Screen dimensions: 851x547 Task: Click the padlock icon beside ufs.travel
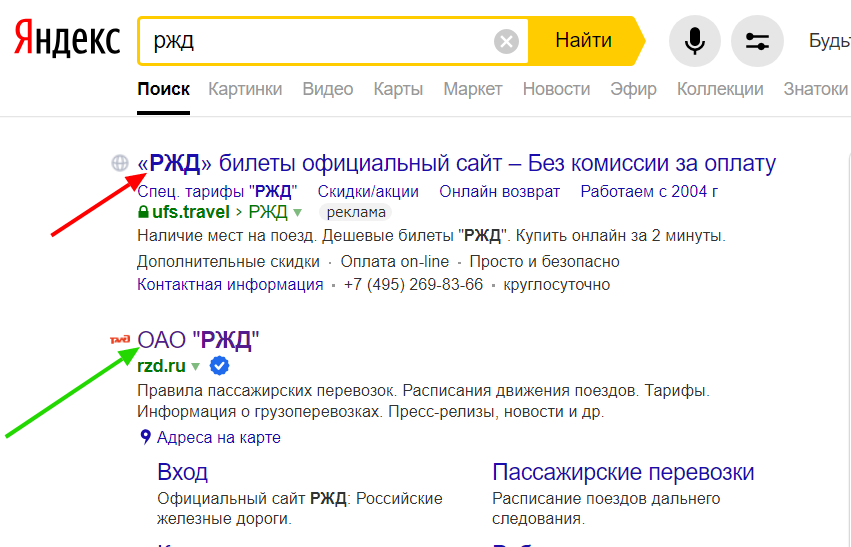(143, 212)
